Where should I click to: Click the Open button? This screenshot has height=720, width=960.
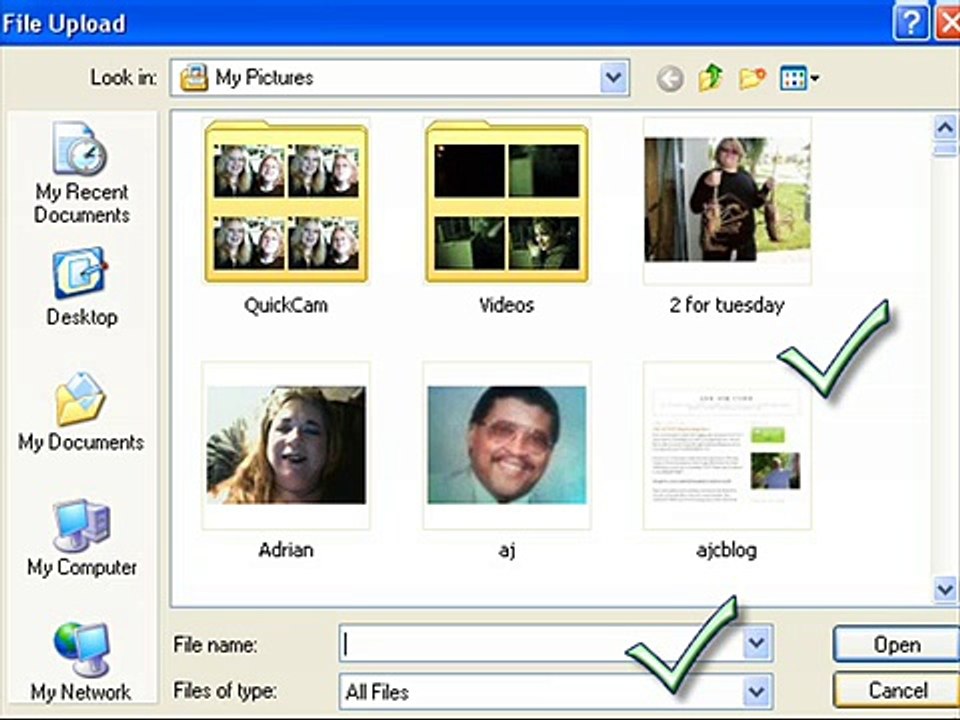click(x=896, y=644)
